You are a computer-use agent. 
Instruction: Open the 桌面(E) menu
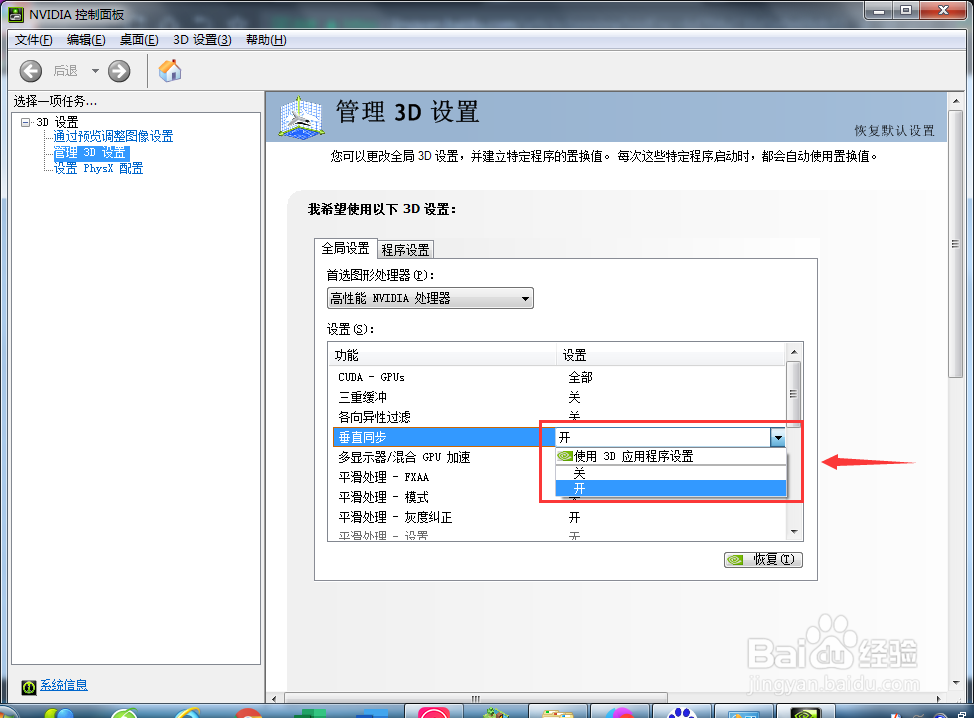point(139,40)
